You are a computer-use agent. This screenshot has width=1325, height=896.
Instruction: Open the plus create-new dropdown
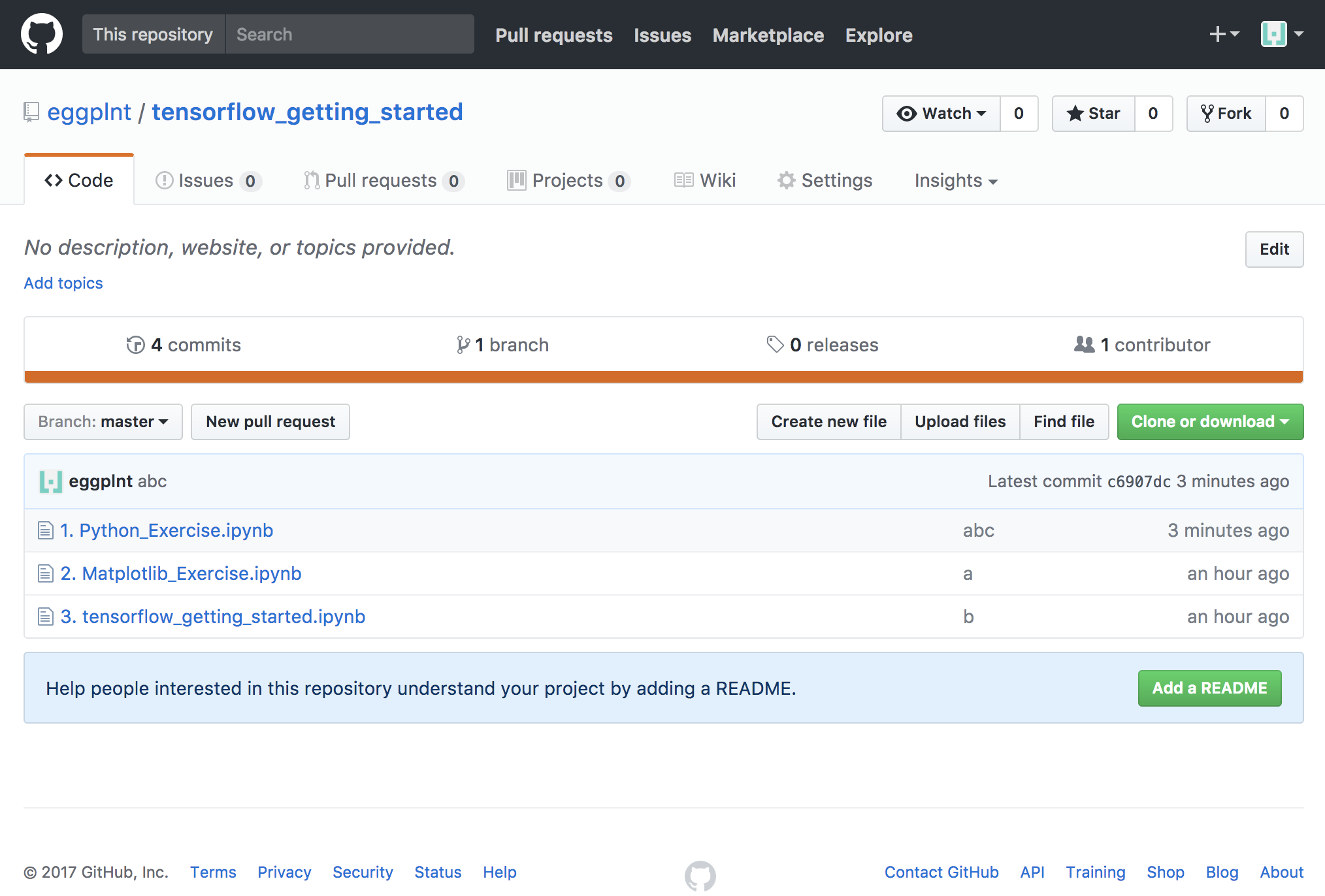point(1224,34)
